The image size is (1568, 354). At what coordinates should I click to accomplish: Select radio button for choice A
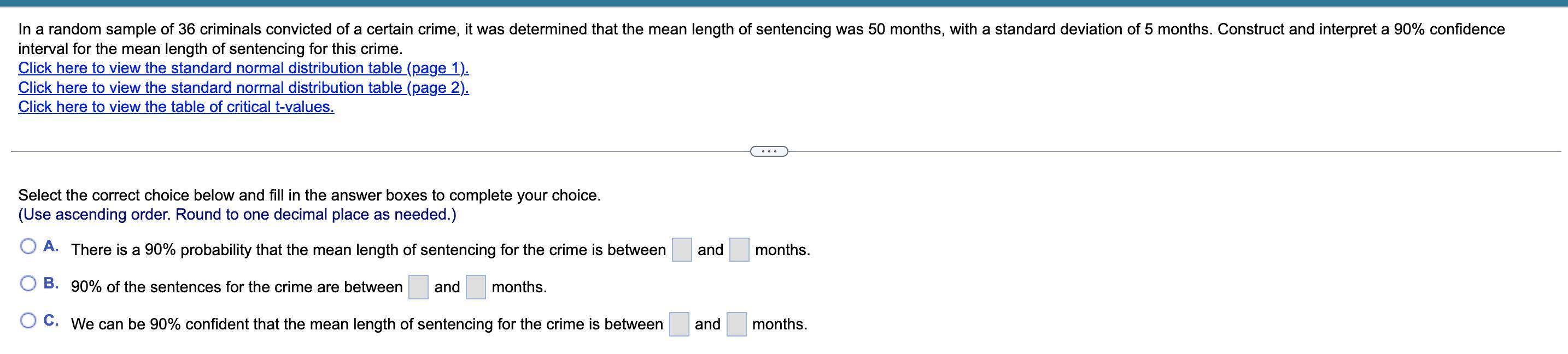pos(28,246)
